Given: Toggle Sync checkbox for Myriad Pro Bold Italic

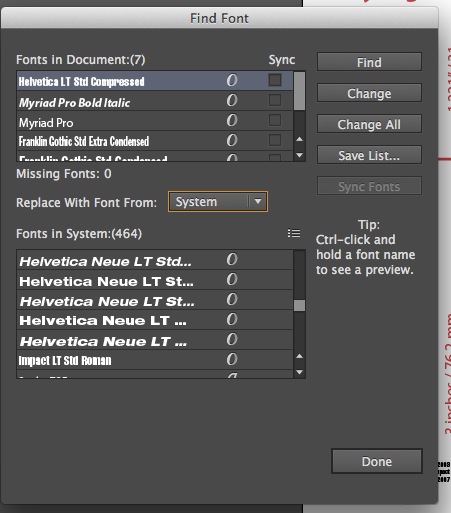Looking at the screenshot, I should [x=275, y=100].
